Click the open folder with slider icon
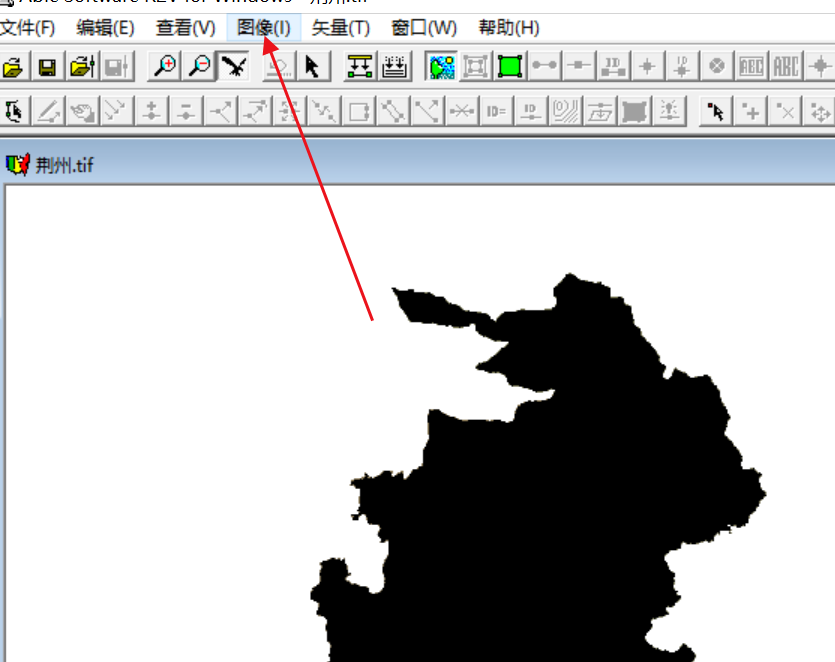The image size is (835, 662). pyautogui.click(x=81, y=67)
